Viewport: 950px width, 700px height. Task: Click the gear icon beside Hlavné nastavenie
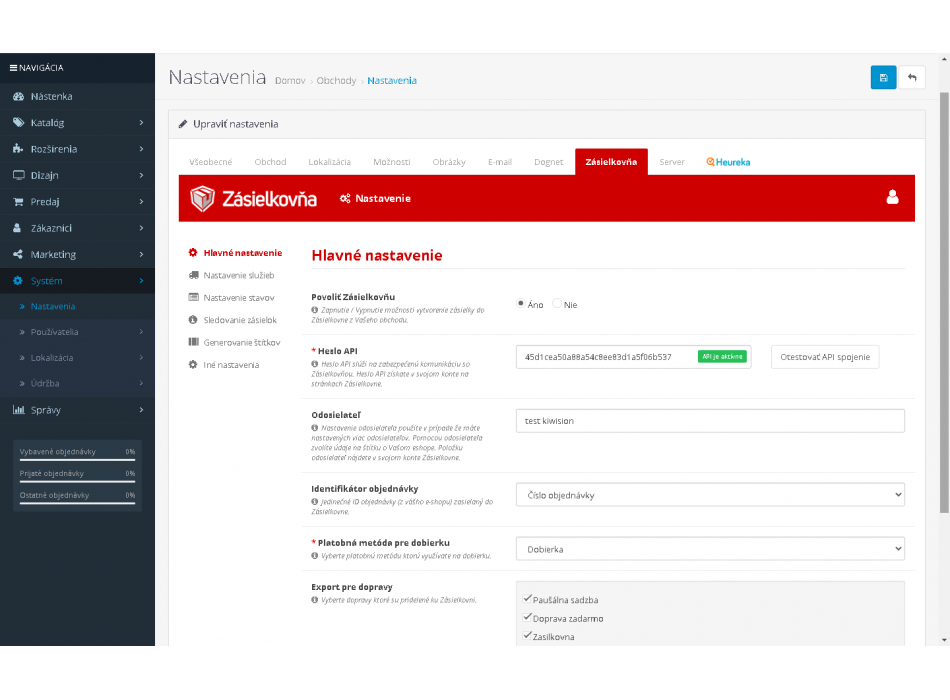193,253
